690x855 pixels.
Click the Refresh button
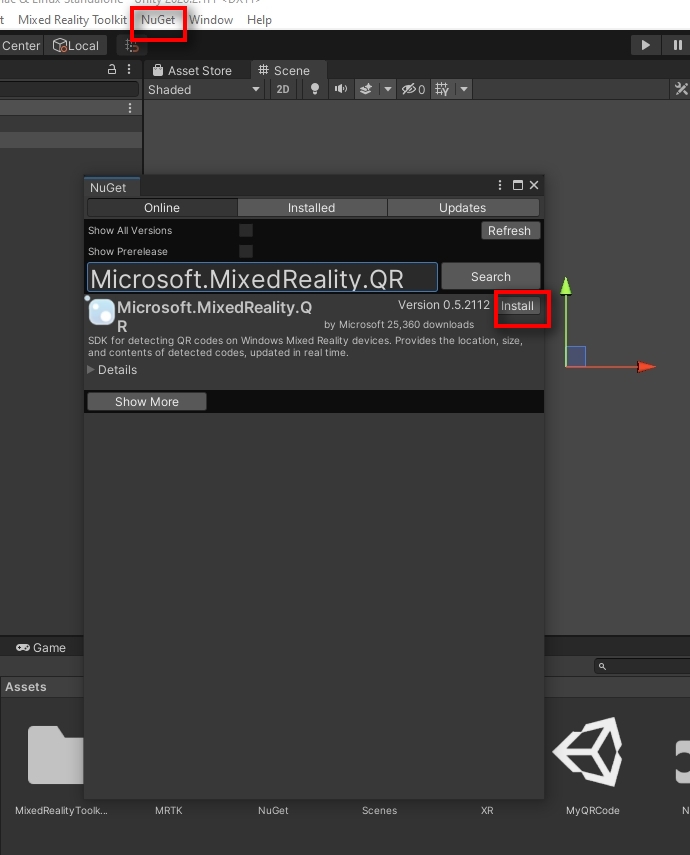tap(509, 231)
